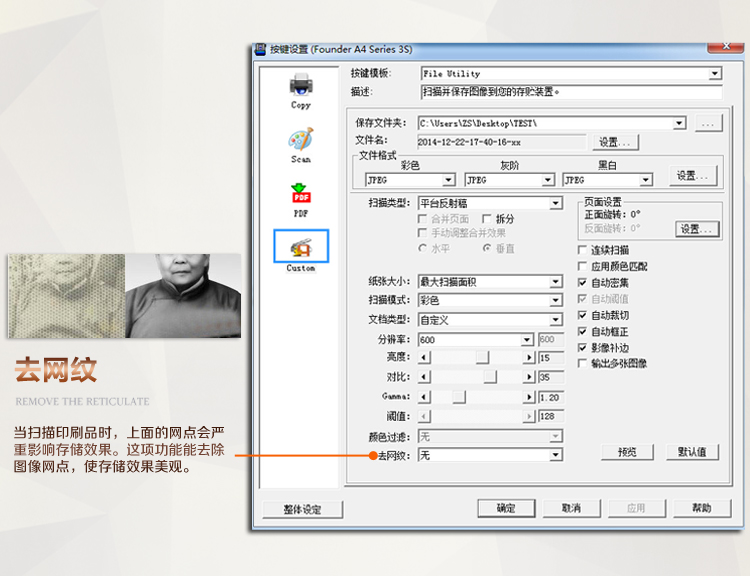The width and height of the screenshot is (750, 576).
Task: Expand the 分辨率 resolution dropdown
Action: (x=527, y=340)
